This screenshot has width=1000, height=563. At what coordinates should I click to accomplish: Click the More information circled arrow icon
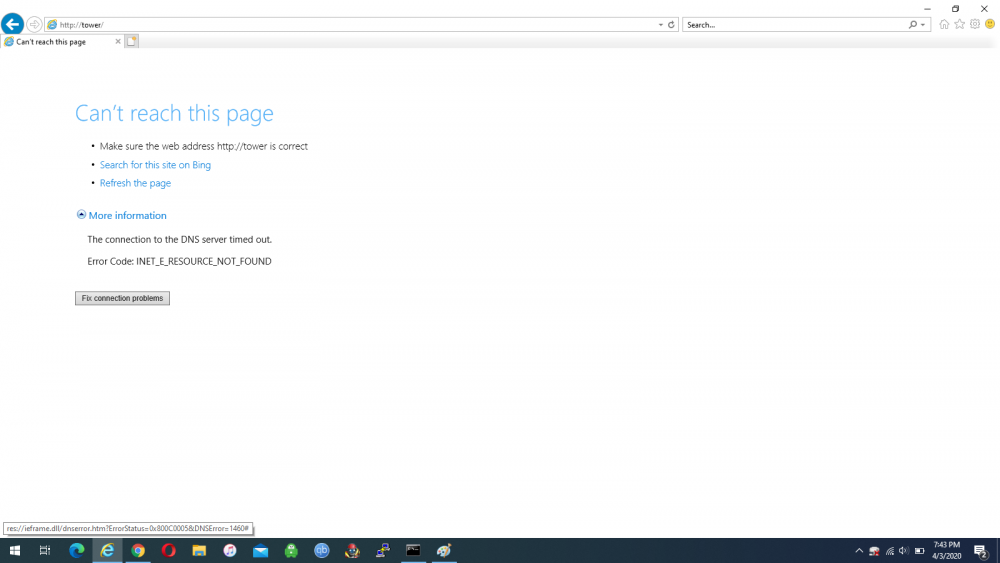point(81,215)
